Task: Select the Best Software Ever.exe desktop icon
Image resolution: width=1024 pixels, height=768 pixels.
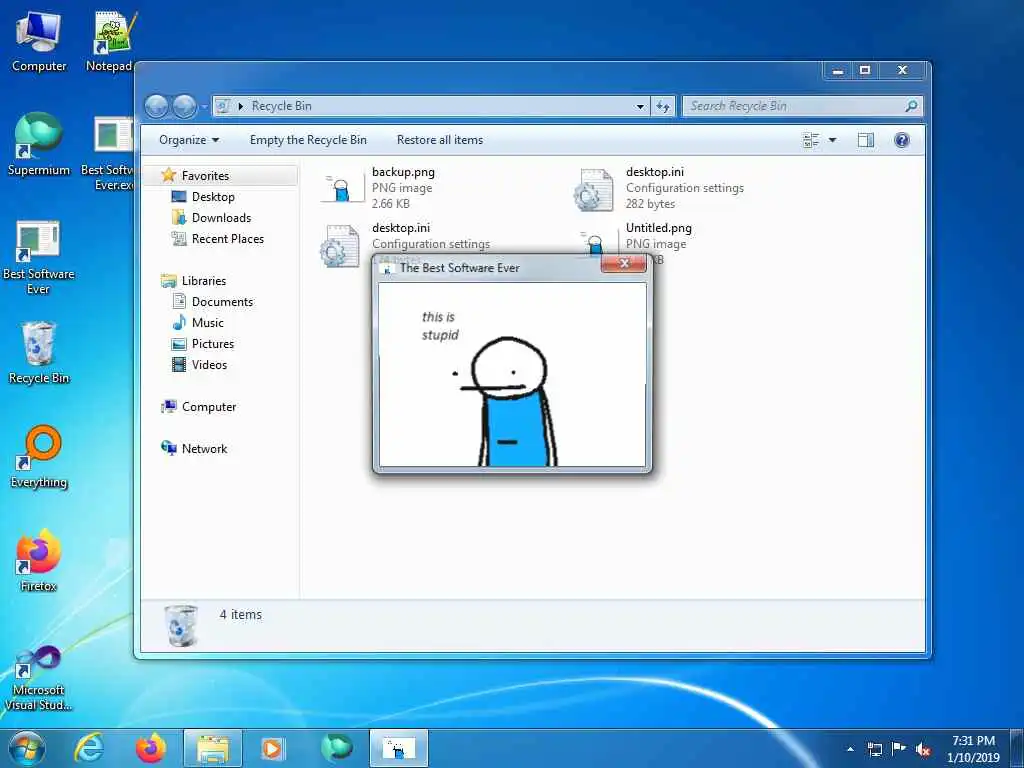Action: click(x=109, y=153)
